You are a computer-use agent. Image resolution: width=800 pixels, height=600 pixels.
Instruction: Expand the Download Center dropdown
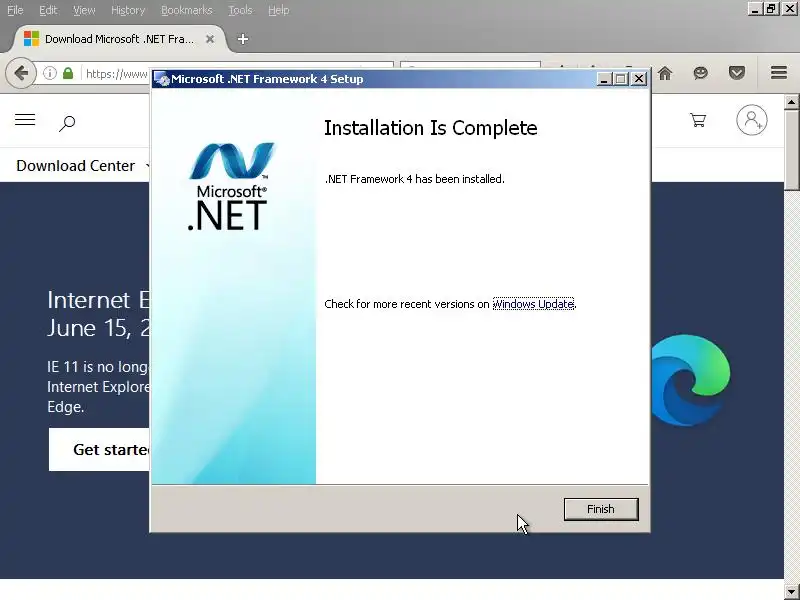(x=83, y=166)
